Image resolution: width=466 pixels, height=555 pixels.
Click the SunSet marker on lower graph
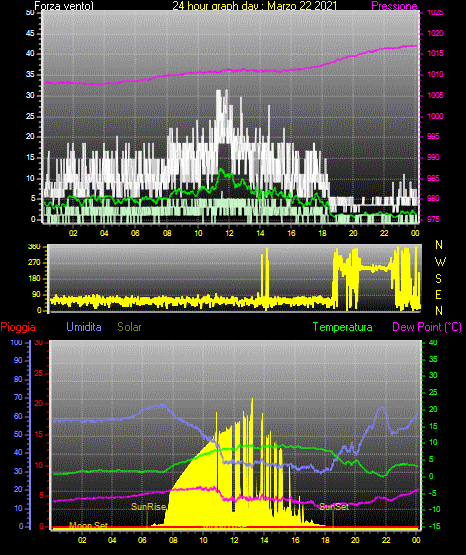pyautogui.click(x=334, y=507)
